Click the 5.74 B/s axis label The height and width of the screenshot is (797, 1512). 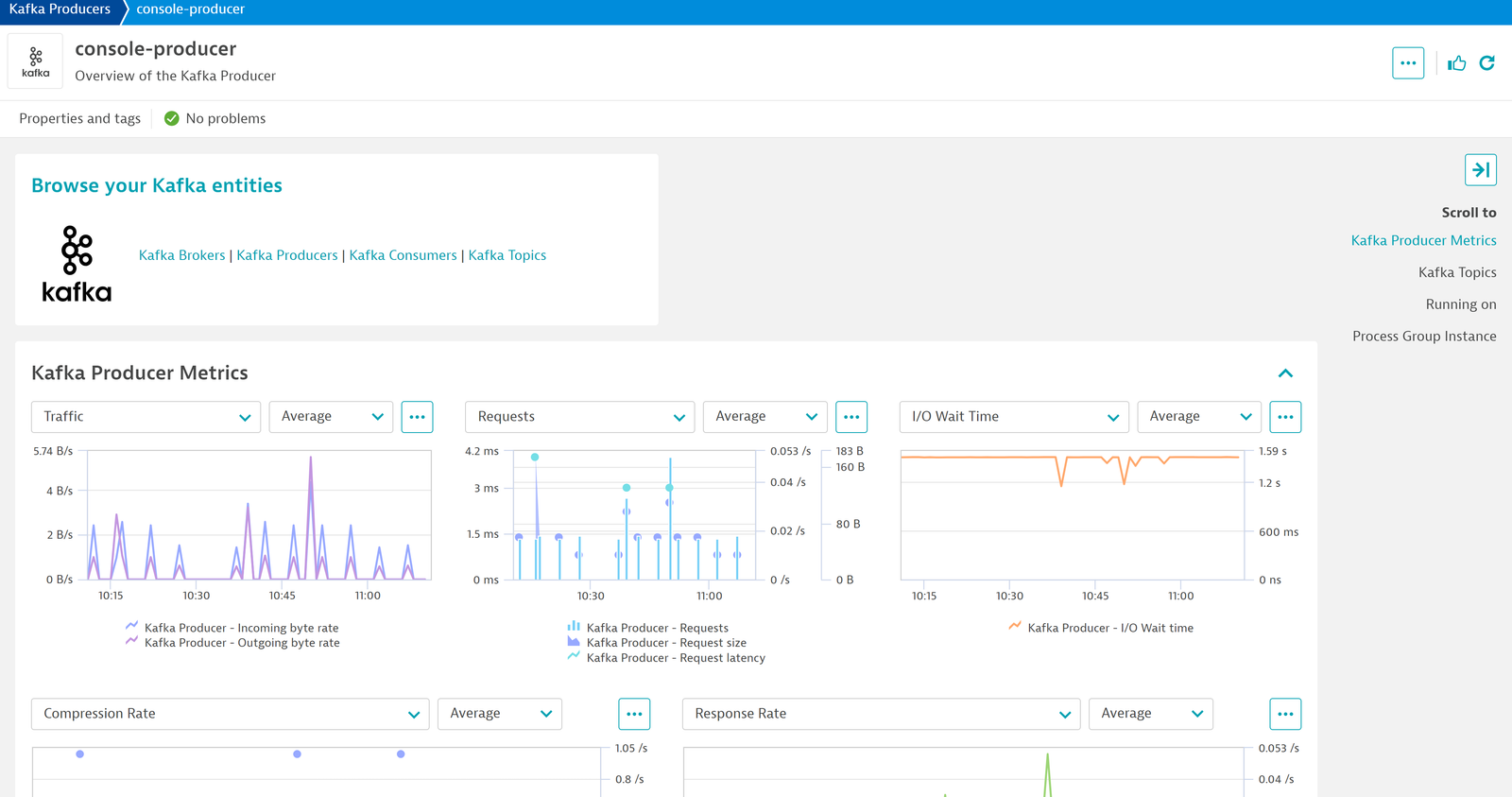pos(53,451)
